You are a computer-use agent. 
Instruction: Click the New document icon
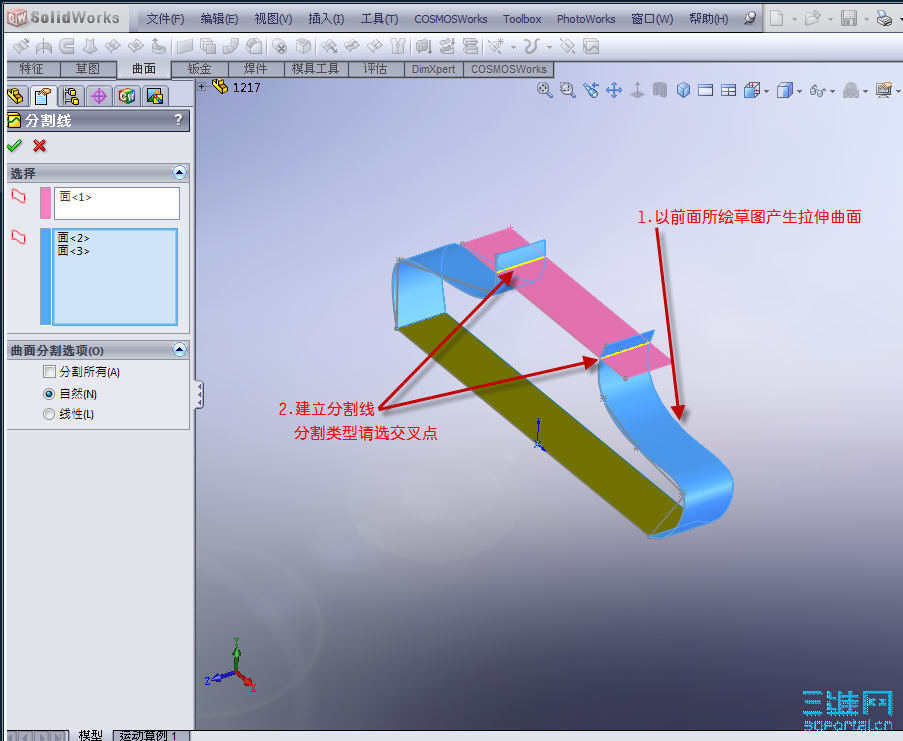point(776,18)
